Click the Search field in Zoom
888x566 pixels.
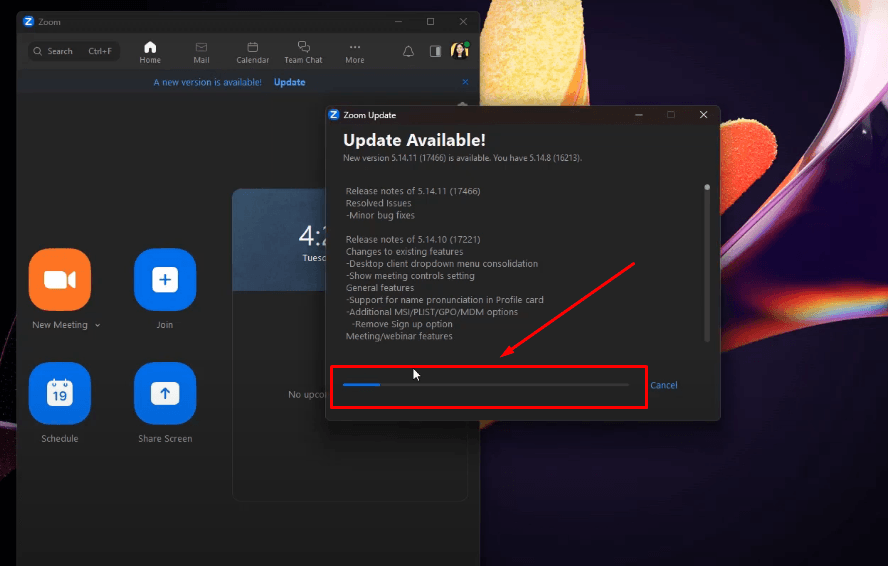click(x=74, y=51)
